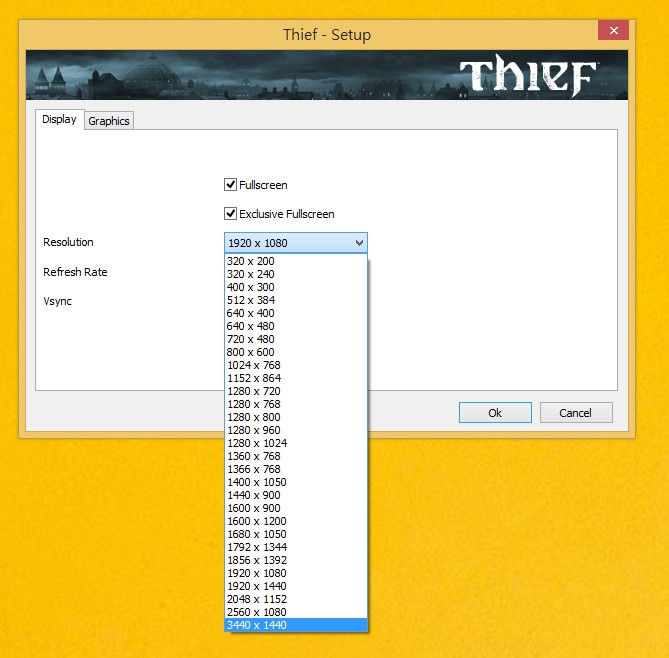The height and width of the screenshot is (658, 669).
Task: Close the Thief Setup window
Action: [x=613, y=30]
